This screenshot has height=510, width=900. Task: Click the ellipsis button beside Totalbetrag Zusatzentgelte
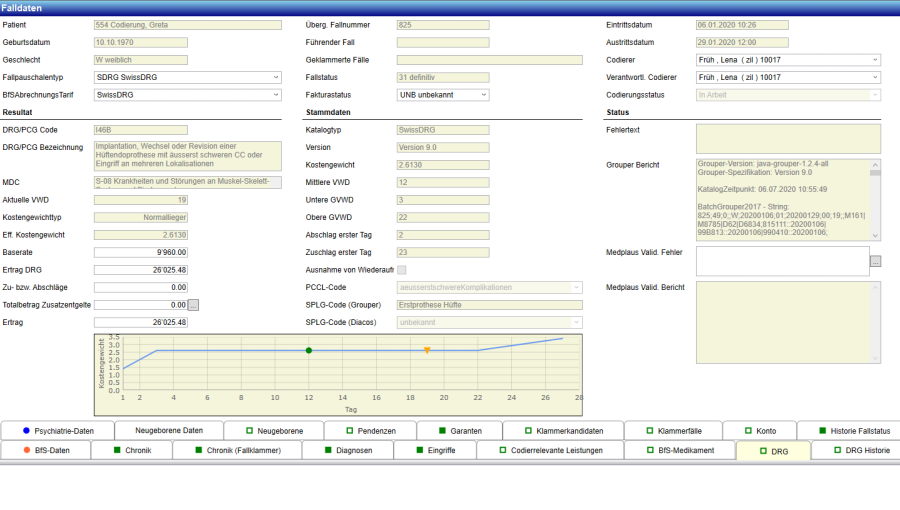coord(194,304)
